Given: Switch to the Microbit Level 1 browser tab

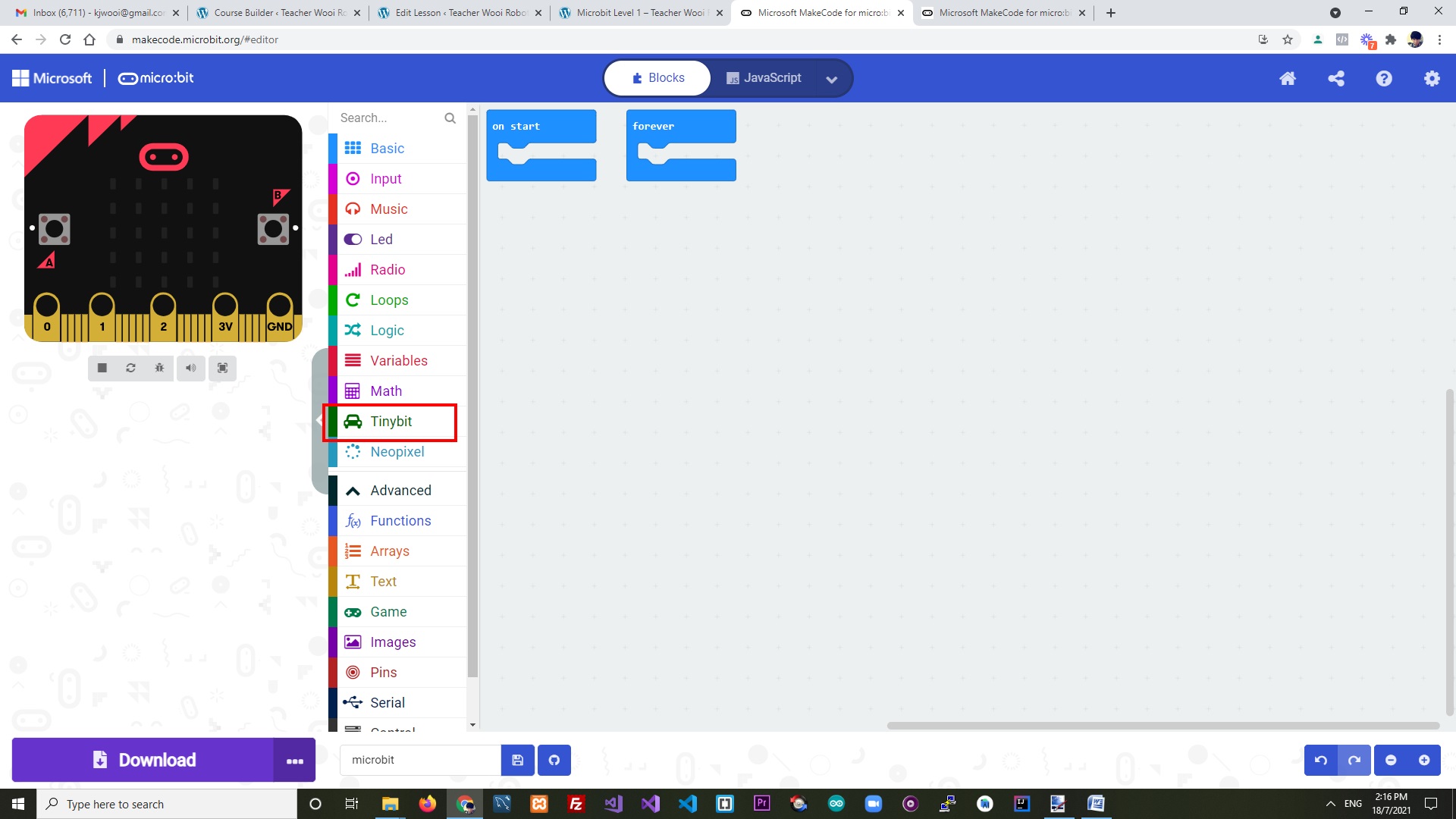Looking at the screenshot, I should coord(637,13).
